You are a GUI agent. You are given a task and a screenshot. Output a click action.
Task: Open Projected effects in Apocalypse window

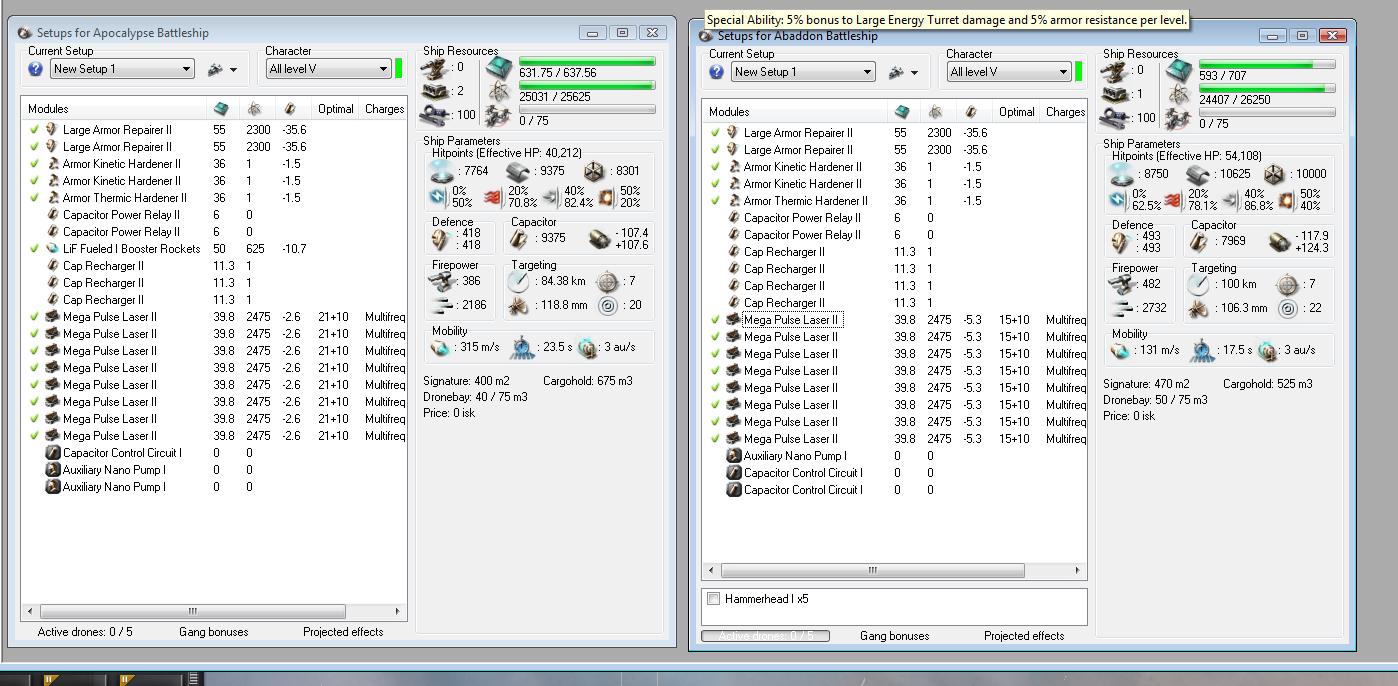(x=343, y=632)
